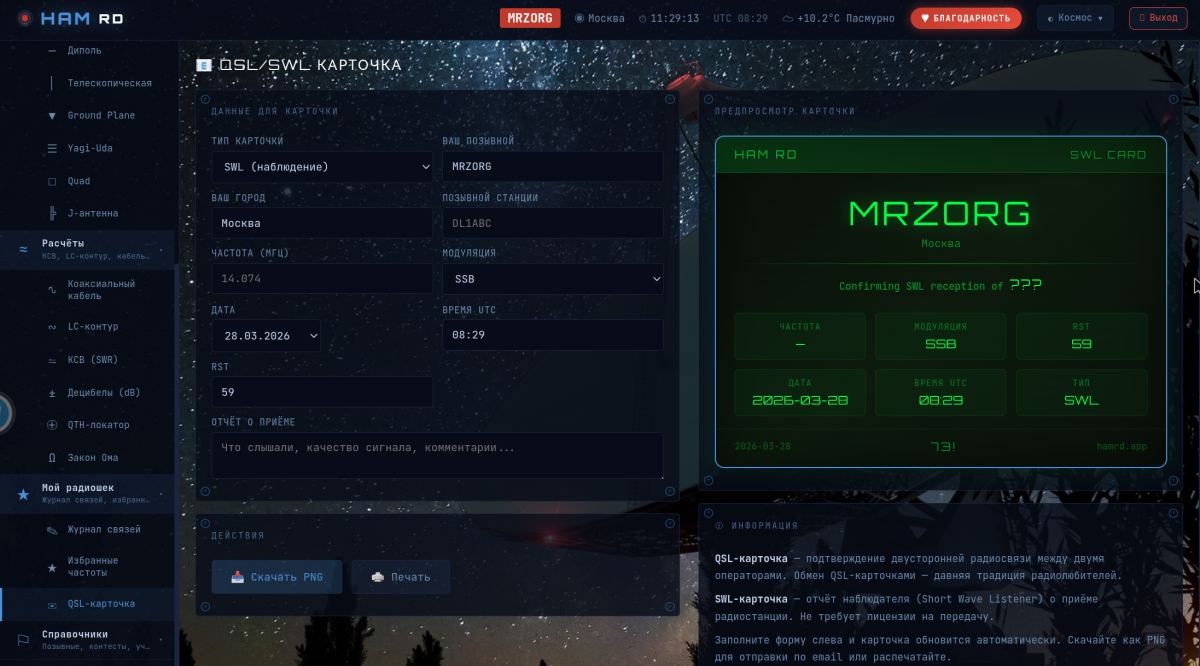This screenshot has height=666, width=1200.
Task: Focus the Ваш позывной field
Action: point(553,167)
